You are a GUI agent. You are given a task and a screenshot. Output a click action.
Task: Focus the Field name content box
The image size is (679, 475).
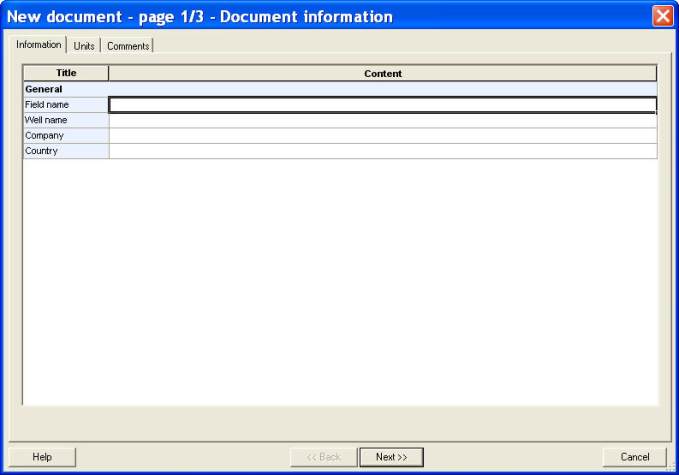pos(382,105)
